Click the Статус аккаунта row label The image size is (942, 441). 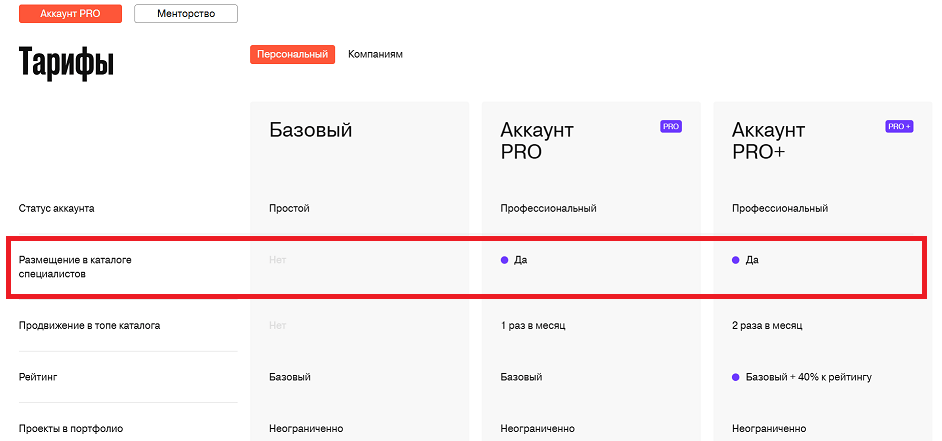pos(70,209)
